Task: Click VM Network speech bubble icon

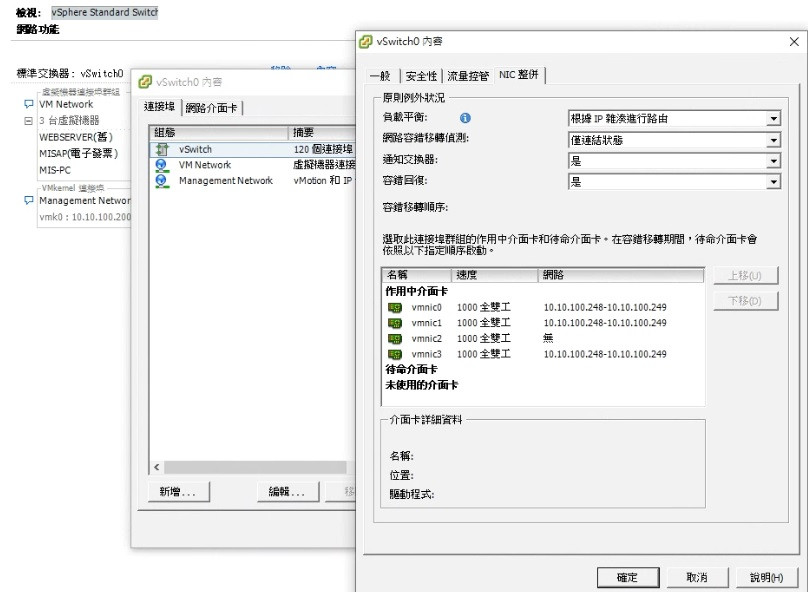Action: 29,104
